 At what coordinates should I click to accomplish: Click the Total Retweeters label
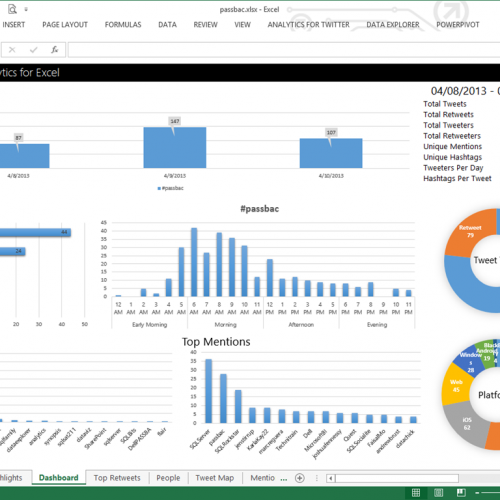[x=452, y=136]
